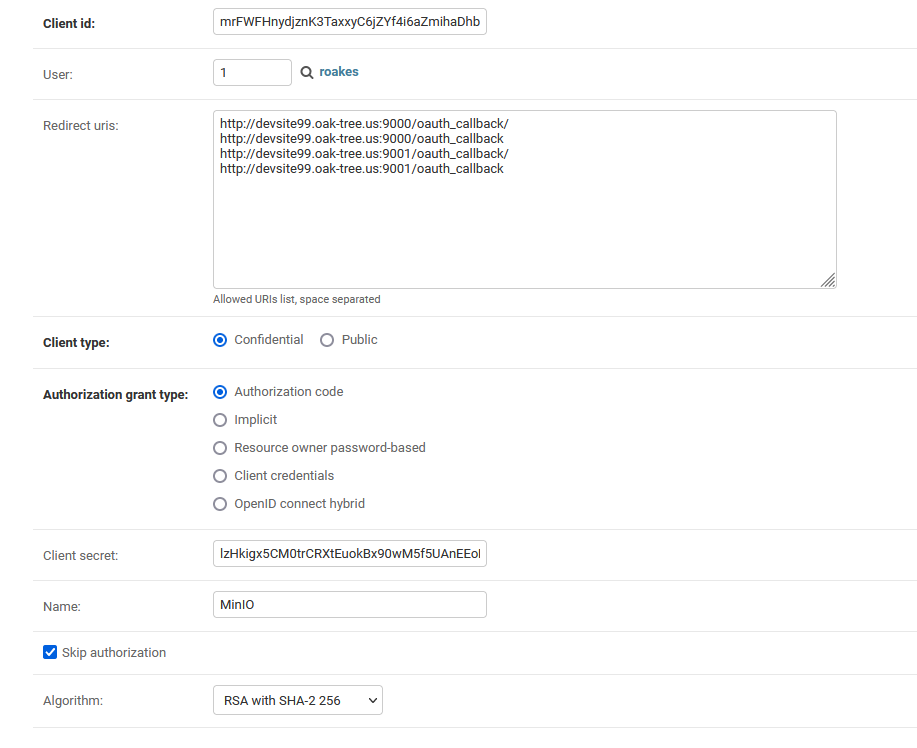Image resolution: width=917 pixels, height=748 pixels.
Task: Click the User number input box
Action: click(x=251, y=71)
